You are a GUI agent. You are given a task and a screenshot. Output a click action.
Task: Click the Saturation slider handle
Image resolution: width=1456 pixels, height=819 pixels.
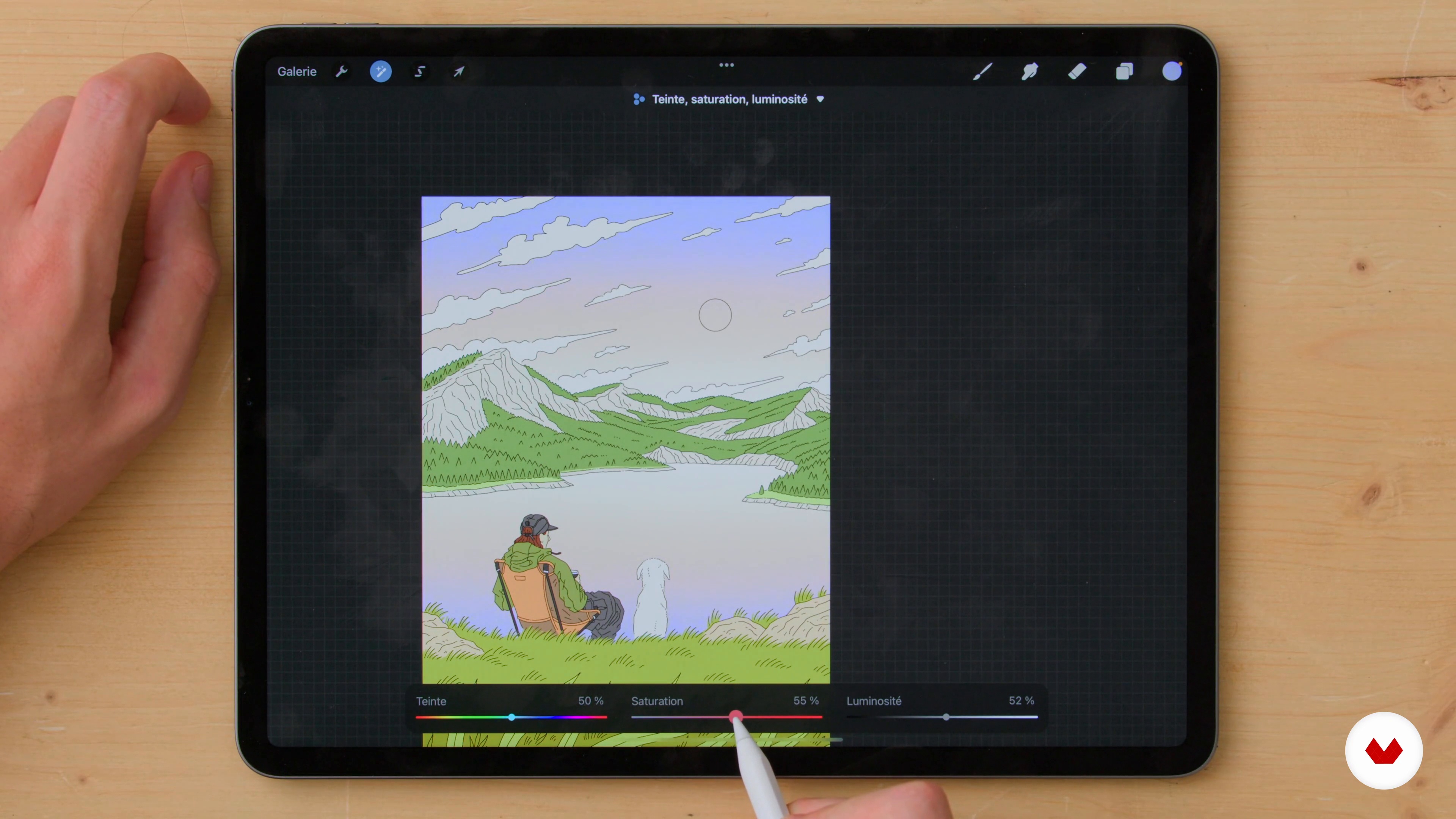click(735, 717)
